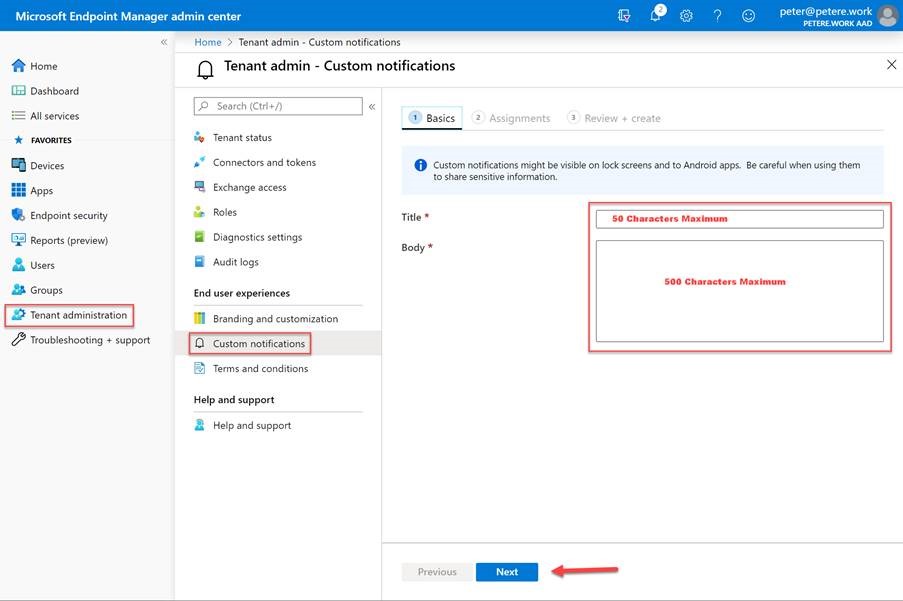Image resolution: width=903 pixels, height=601 pixels.
Task: Open portal settings gear icon
Action: tap(686, 16)
